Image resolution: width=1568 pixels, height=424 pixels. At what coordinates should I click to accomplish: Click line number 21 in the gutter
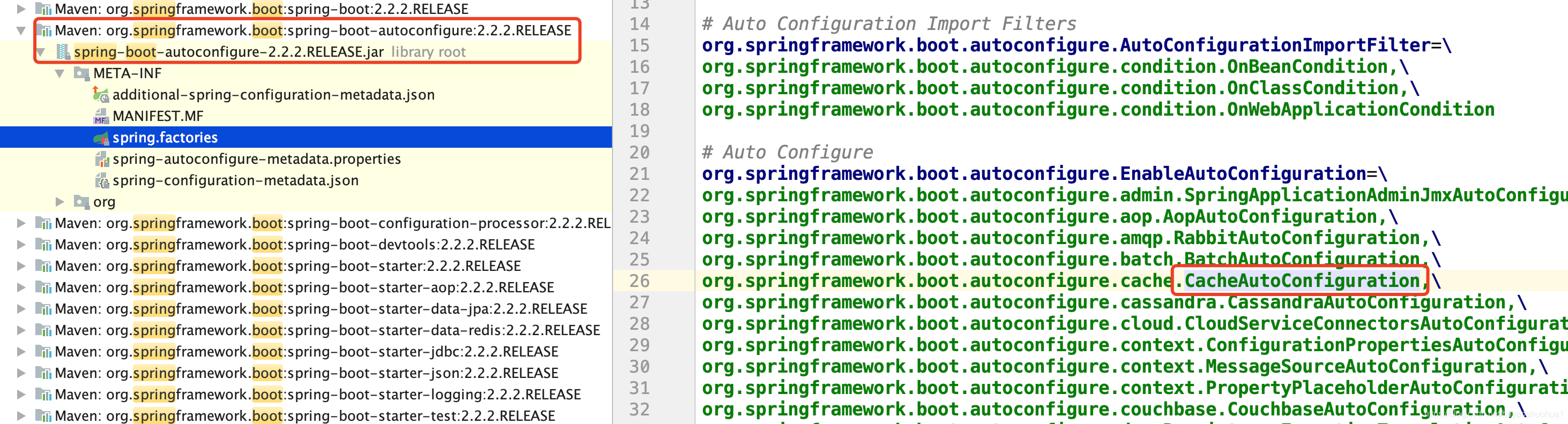point(639,174)
